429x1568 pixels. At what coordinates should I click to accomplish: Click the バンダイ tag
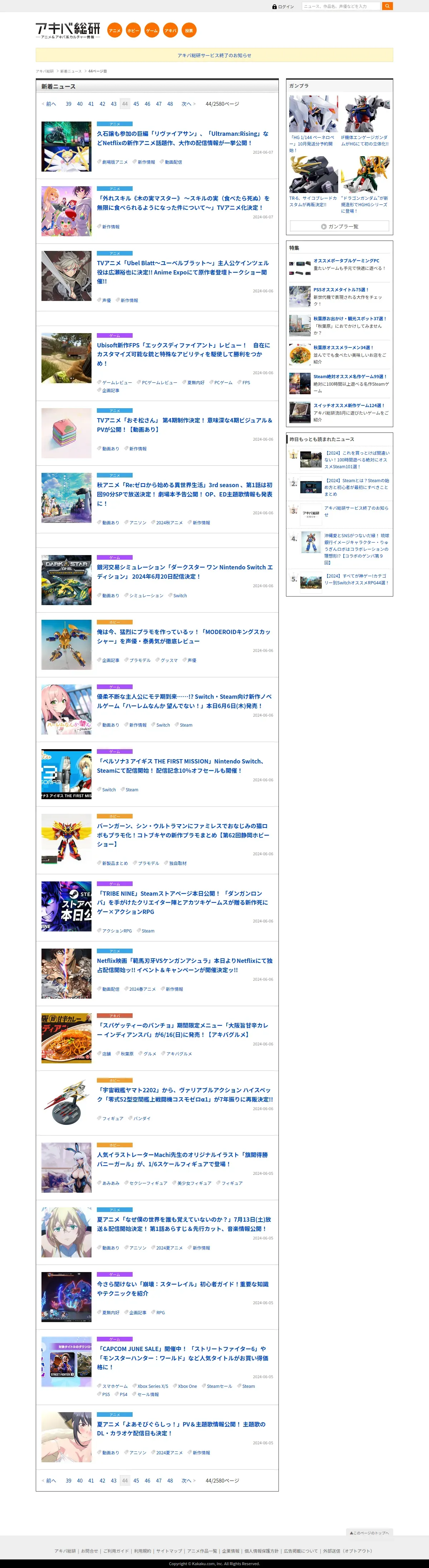(x=141, y=1119)
